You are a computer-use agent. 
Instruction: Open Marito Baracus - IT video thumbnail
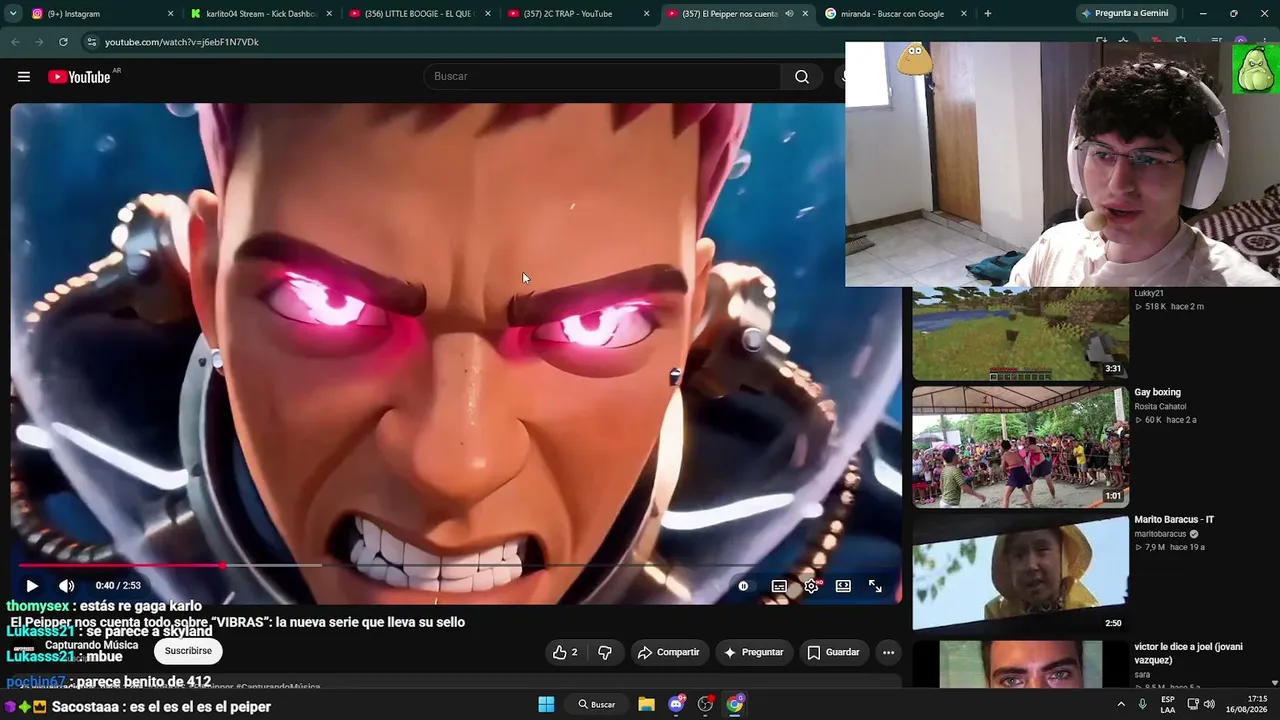(1020, 573)
